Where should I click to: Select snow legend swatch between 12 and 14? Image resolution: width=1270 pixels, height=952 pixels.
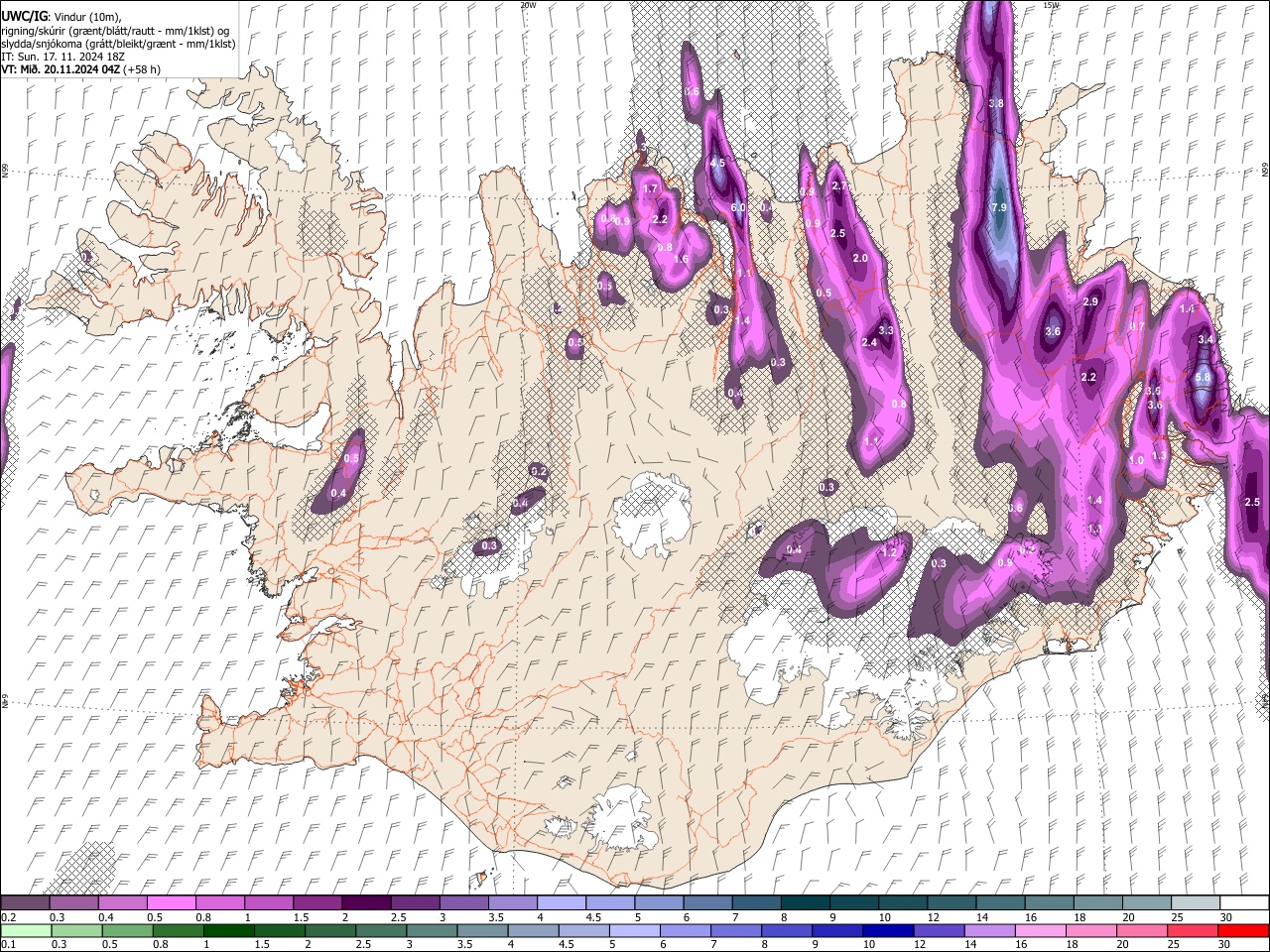pos(950,902)
